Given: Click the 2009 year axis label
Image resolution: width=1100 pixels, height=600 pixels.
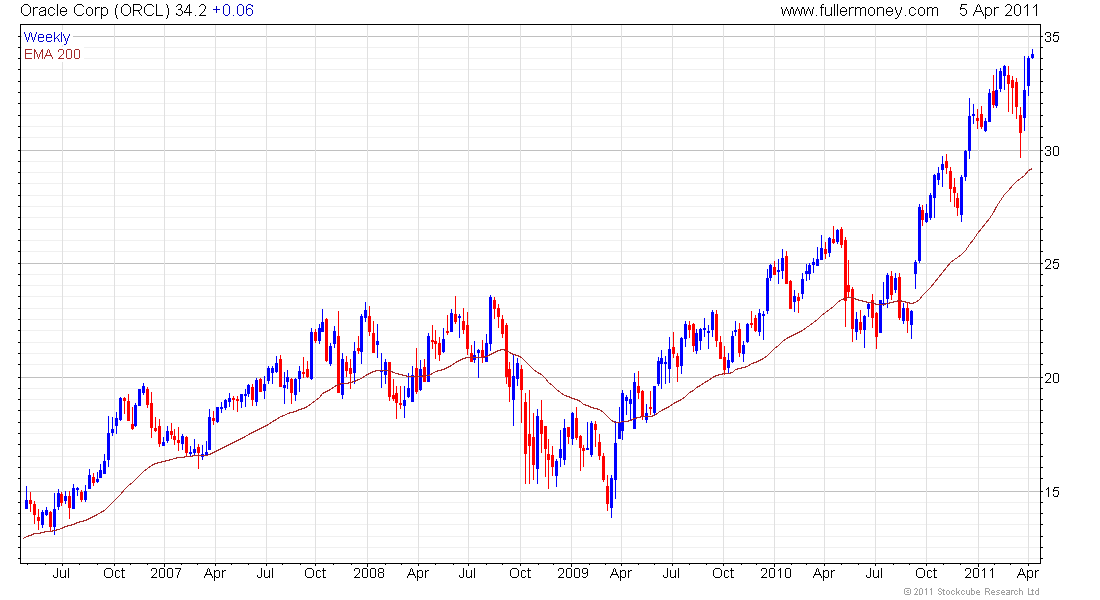Looking at the screenshot, I should coord(572,573).
